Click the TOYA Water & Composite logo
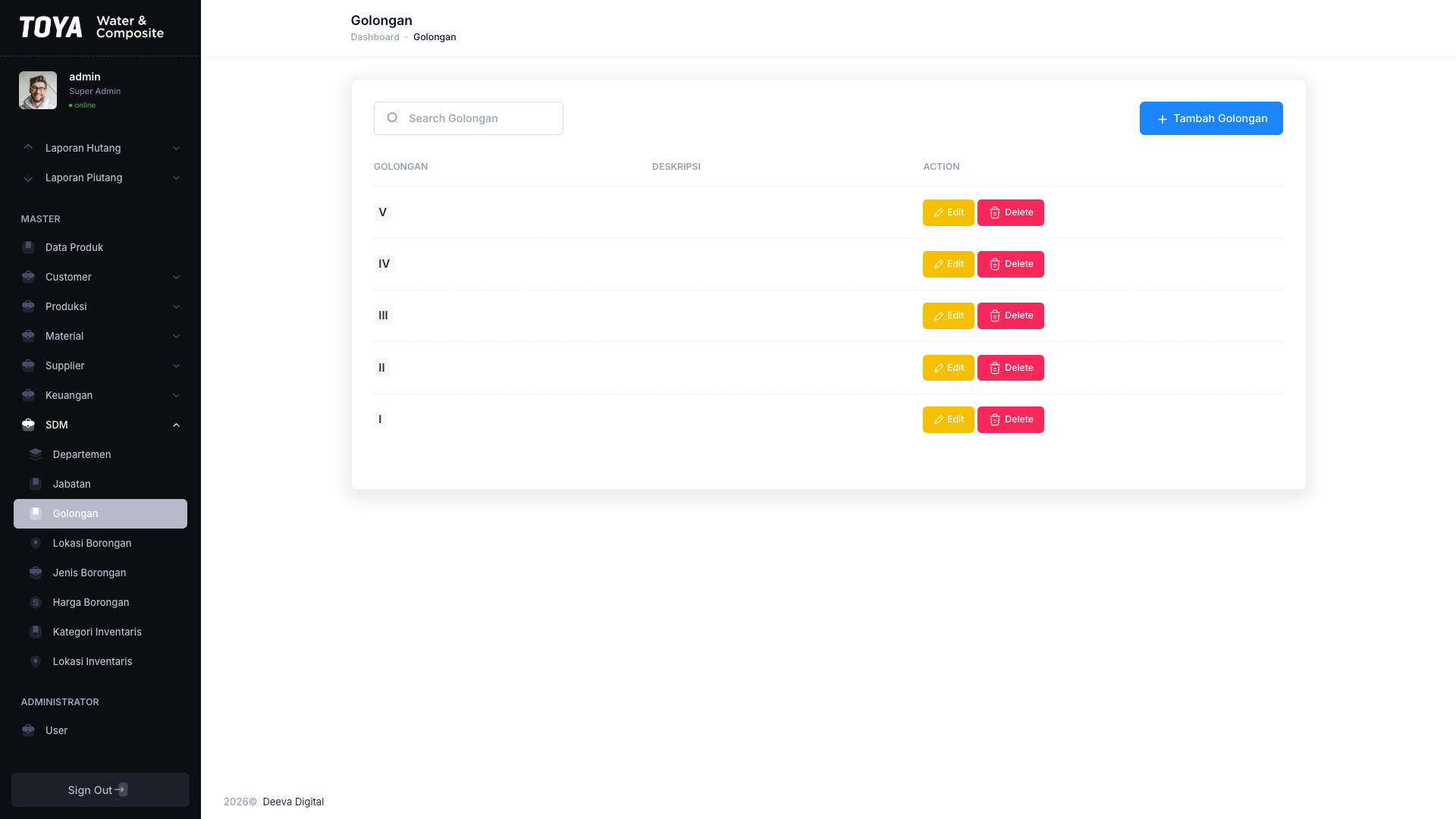The height and width of the screenshot is (819, 1456). point(92,27)
